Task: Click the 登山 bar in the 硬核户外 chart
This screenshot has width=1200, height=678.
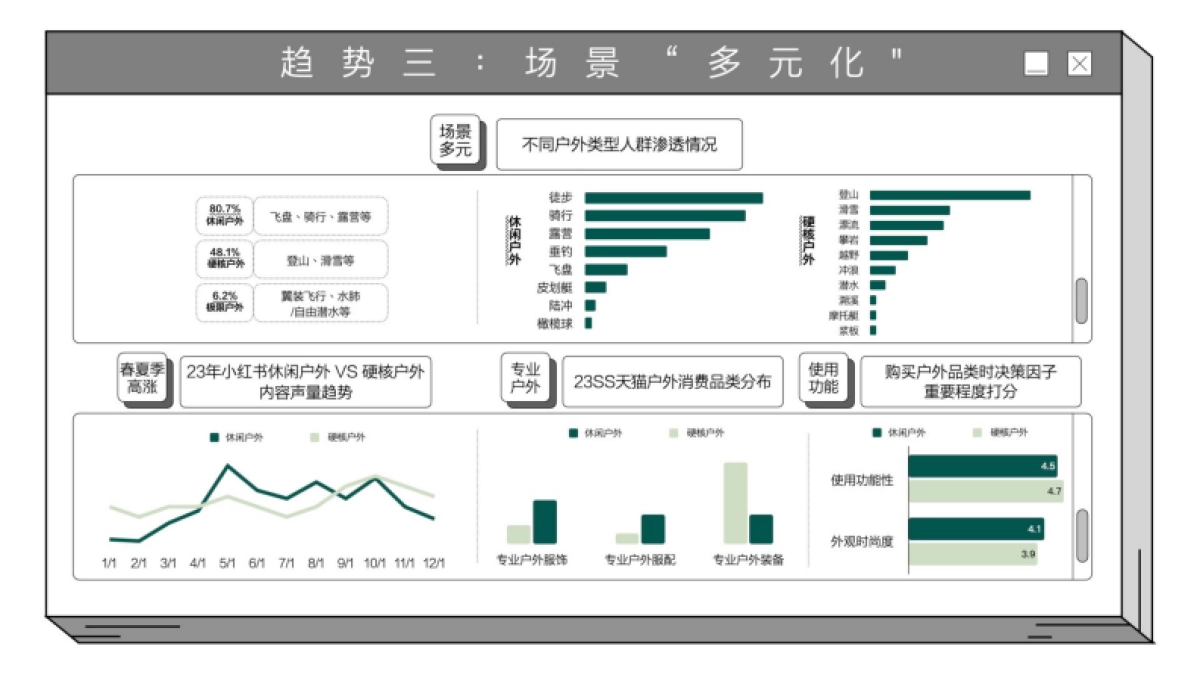Action: 950,195
